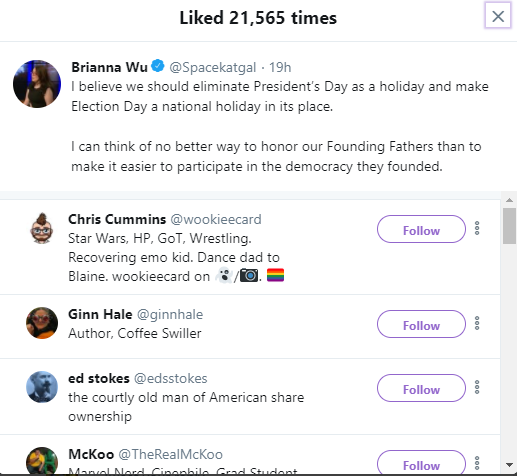
Task: View ed stokes' profile picture
Action: pos(42,387)
